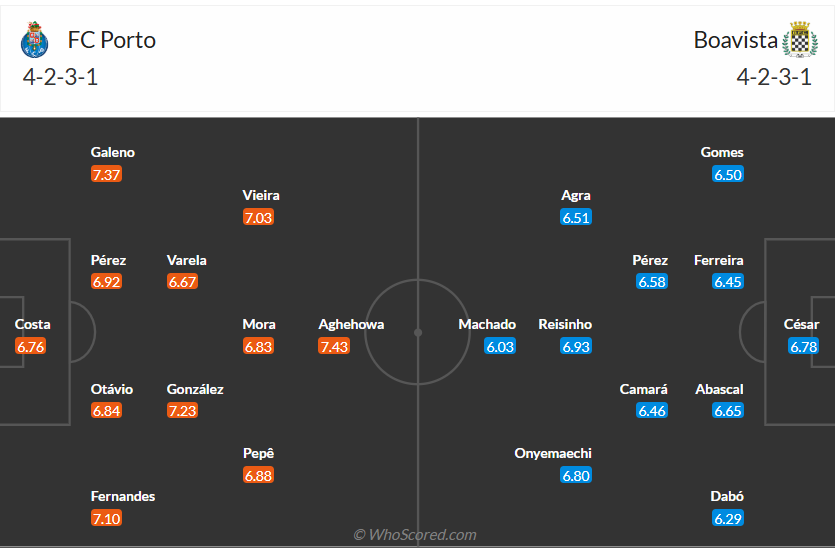Image resolution: width=837 pixels, height=548 pixels.
Task: Click the Boavista club crest
Action: pyautogui.click(x=800, y=40)
